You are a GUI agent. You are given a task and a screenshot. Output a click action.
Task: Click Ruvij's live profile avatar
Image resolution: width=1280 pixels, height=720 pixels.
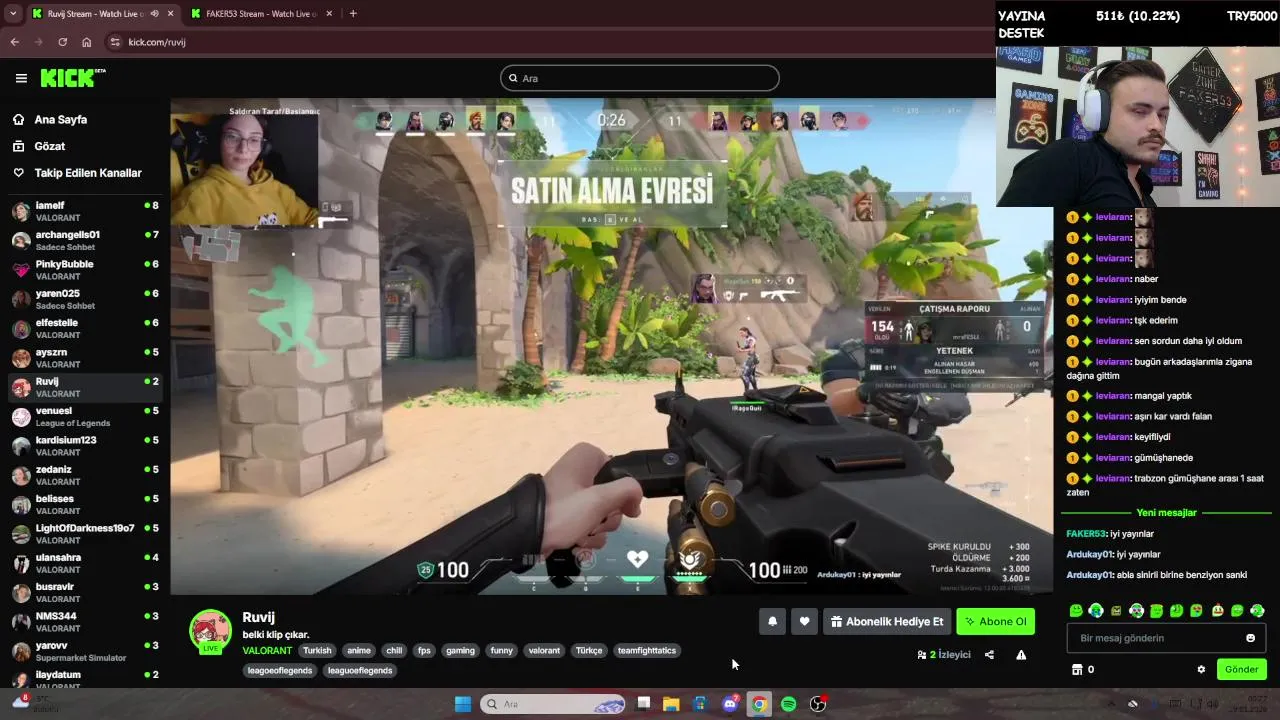(x=210, y=631)
